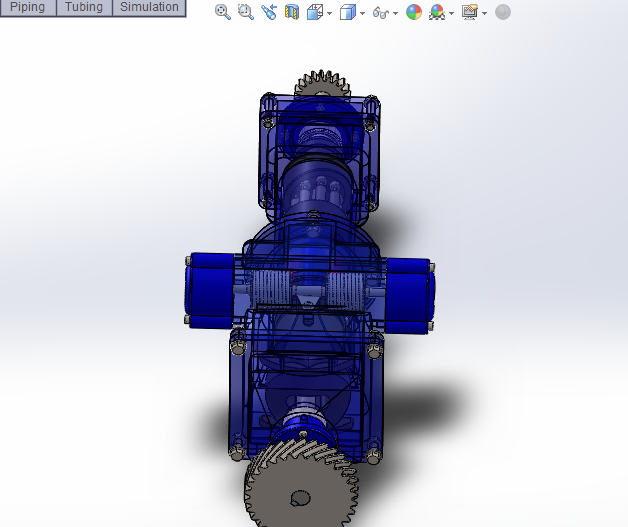This screenshot has width=628, height=527.
Task: Open the Display Style dropdown arrow
Action: tap(362, 13)
